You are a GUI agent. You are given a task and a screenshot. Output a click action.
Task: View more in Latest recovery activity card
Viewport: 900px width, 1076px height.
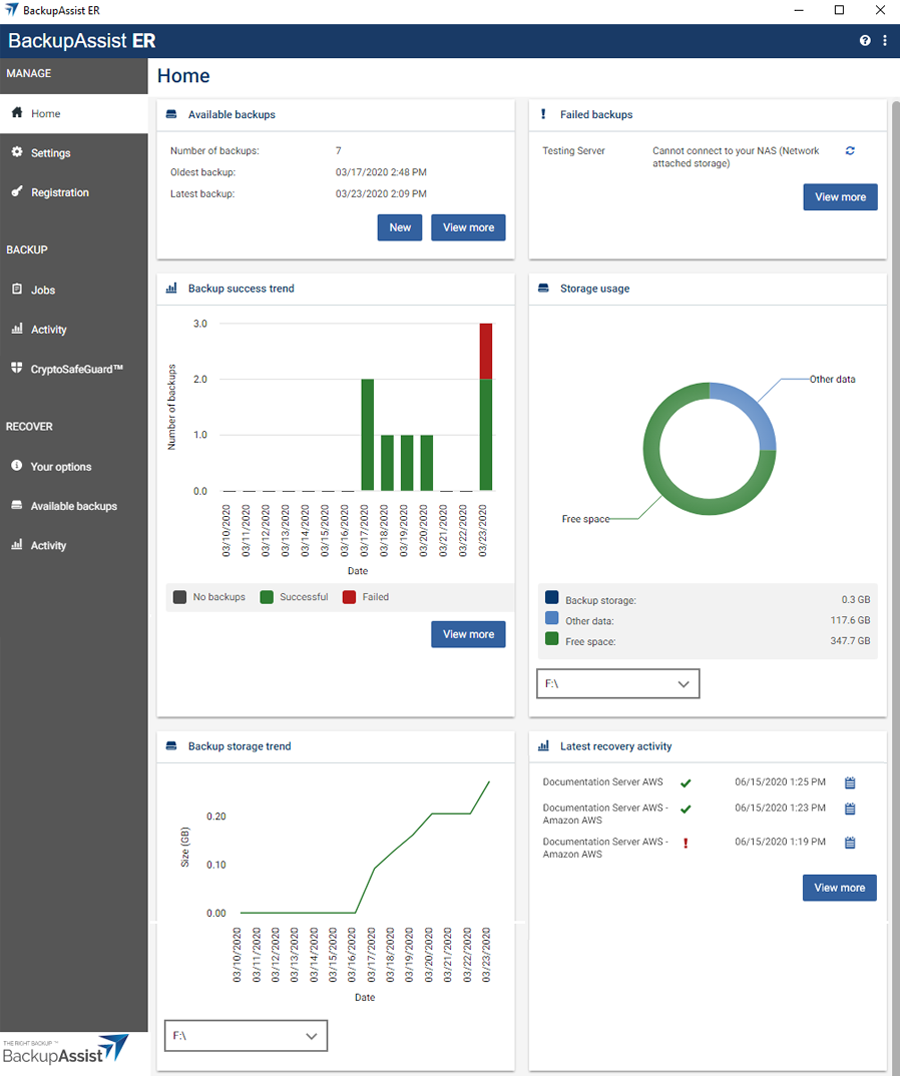[x=840, y=887]
